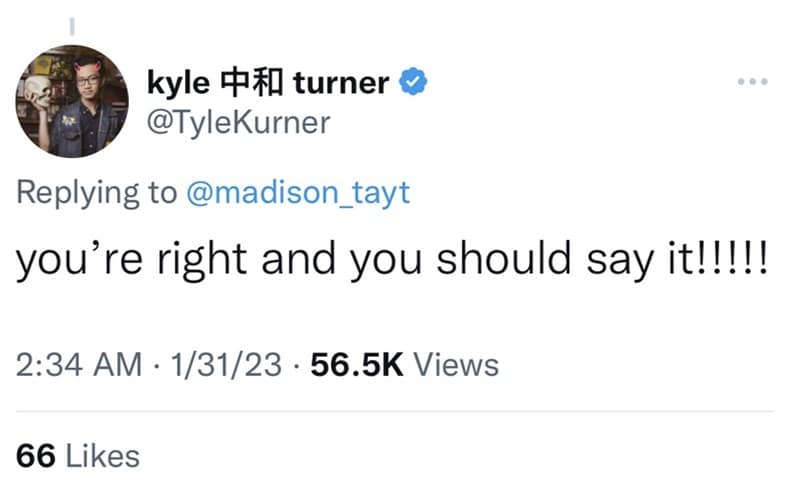Viewport: 800px width, 478px height.
Task: Show the list of 66 Likes
Action: [x=78, y=455]
